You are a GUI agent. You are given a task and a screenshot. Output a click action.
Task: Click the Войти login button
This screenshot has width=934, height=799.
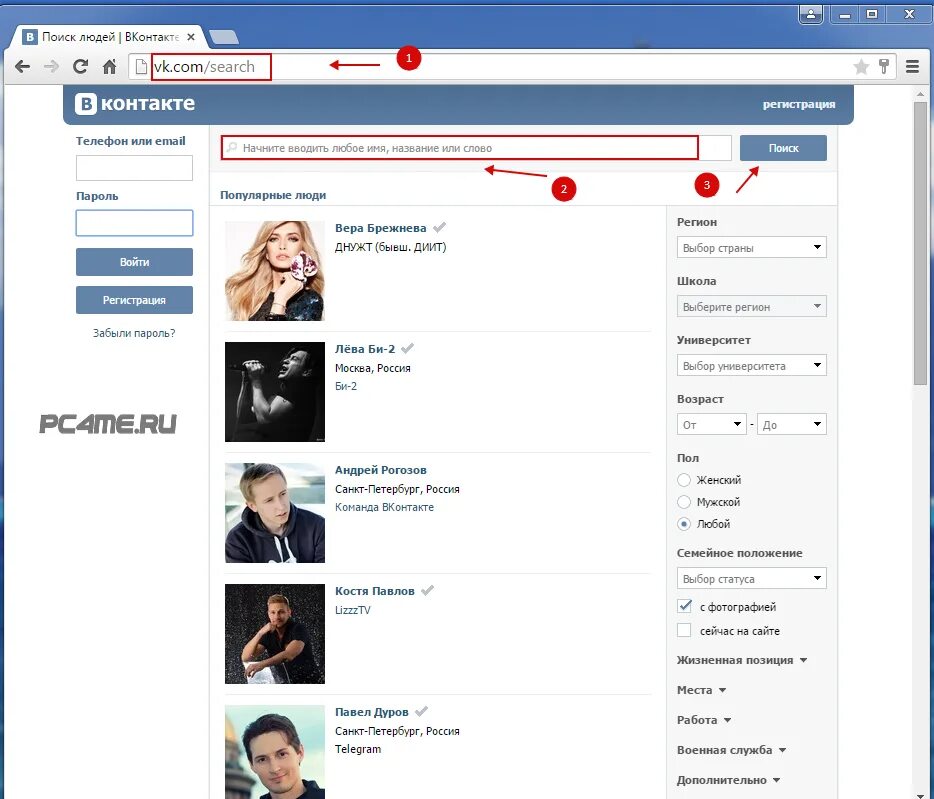[134, 262]
